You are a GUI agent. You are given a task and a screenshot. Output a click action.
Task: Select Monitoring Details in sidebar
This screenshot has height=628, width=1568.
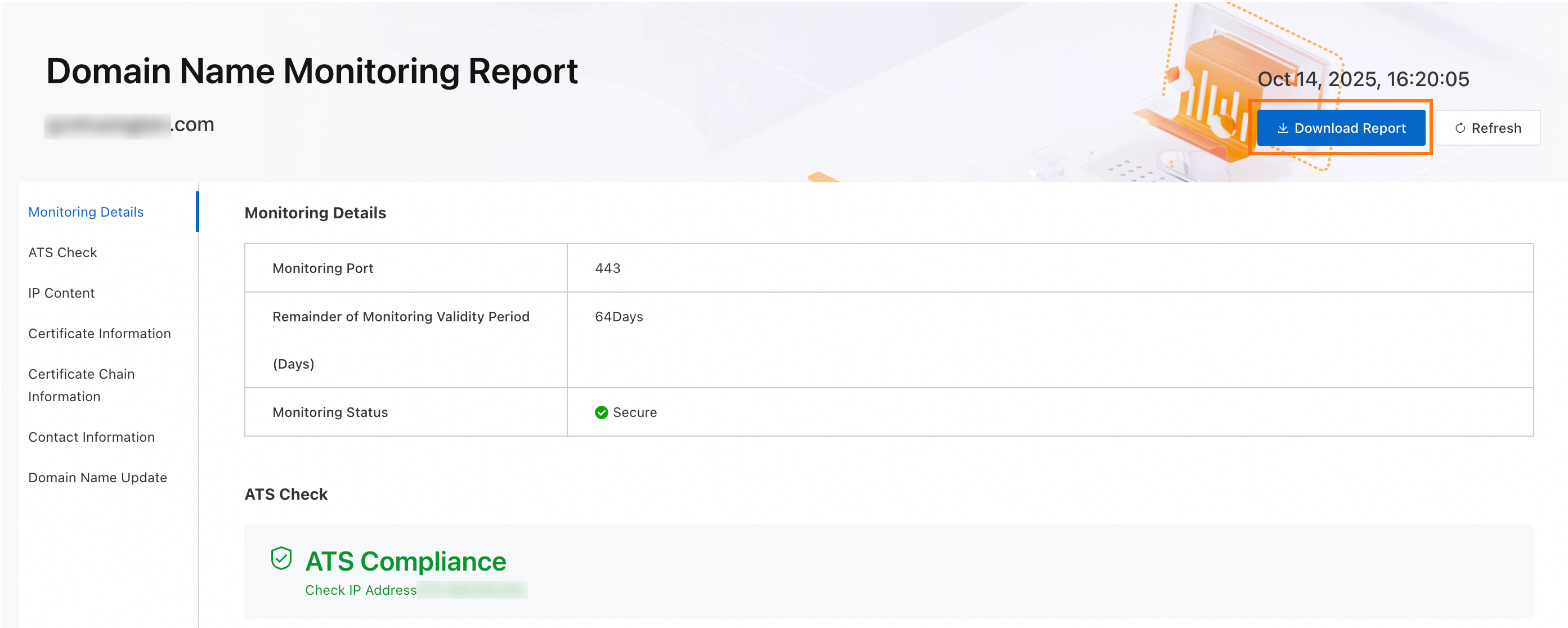pyautogui.click(x=86, y=212)
